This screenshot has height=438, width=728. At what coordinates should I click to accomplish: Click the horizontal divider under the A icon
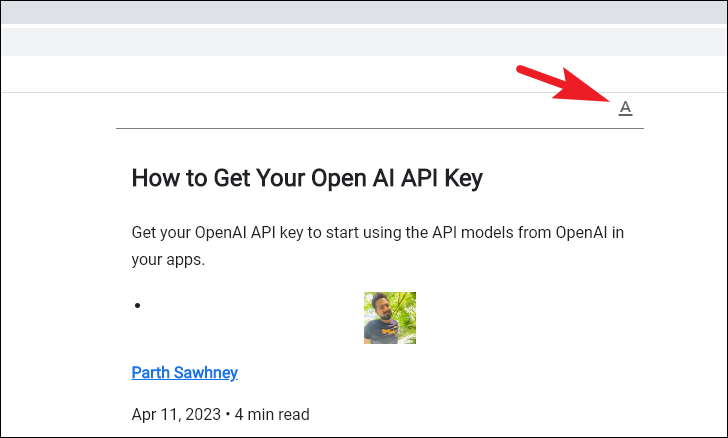pyautogui.click(x=379, y=128)
